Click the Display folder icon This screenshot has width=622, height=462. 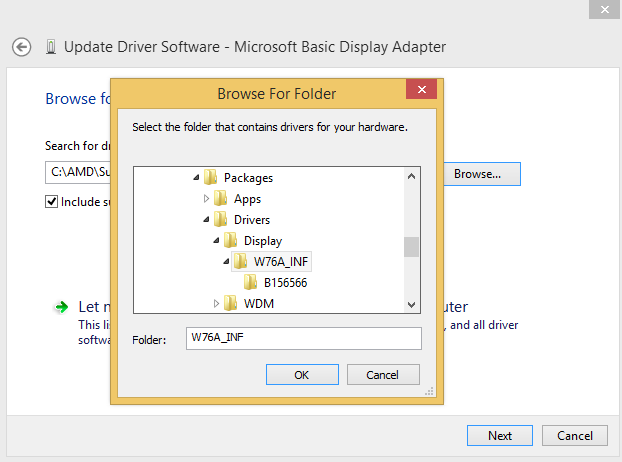(x=230, y=241)
